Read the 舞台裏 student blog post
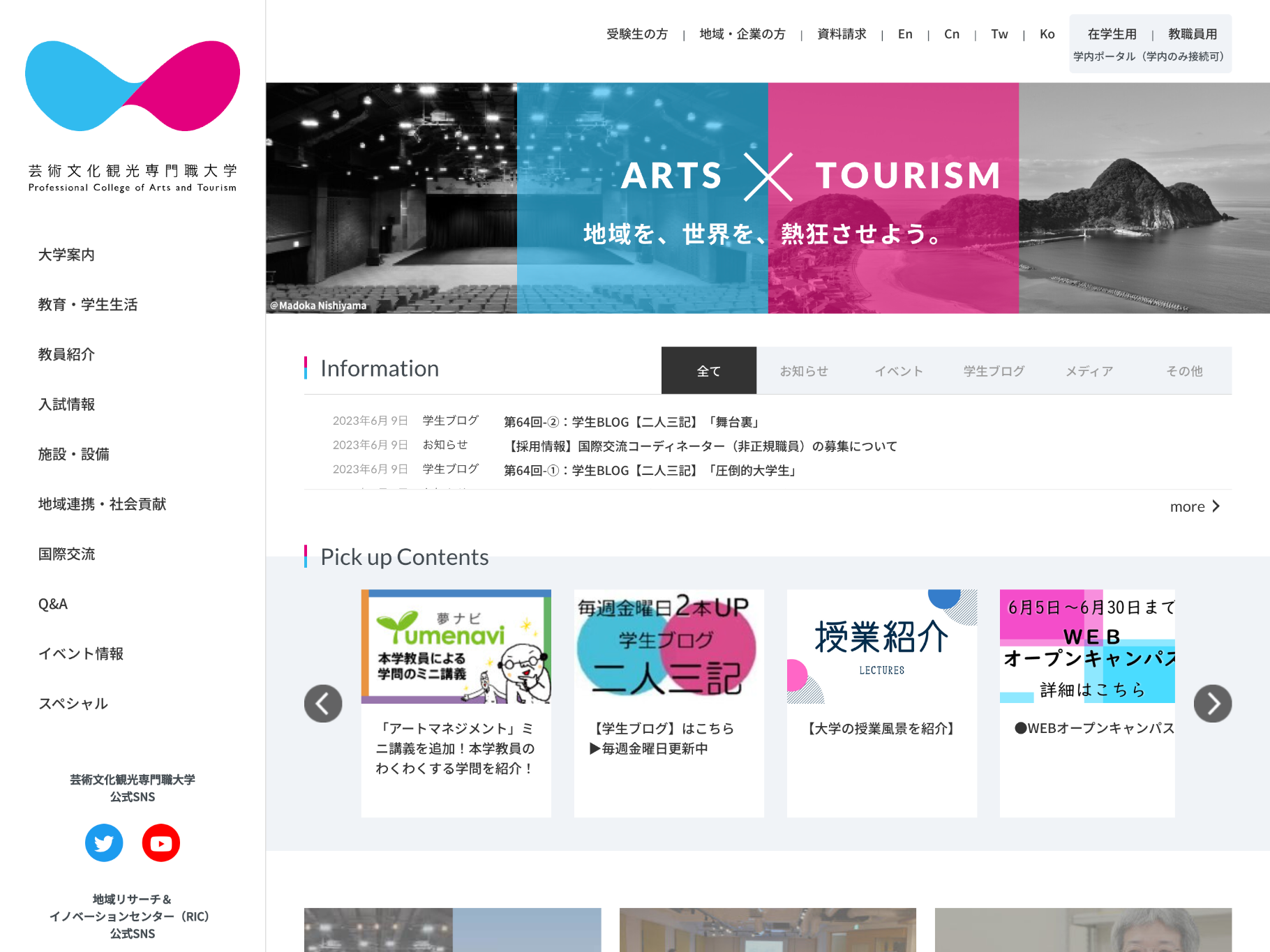This screenshot has width=1270, height=952. coord(631,421)
